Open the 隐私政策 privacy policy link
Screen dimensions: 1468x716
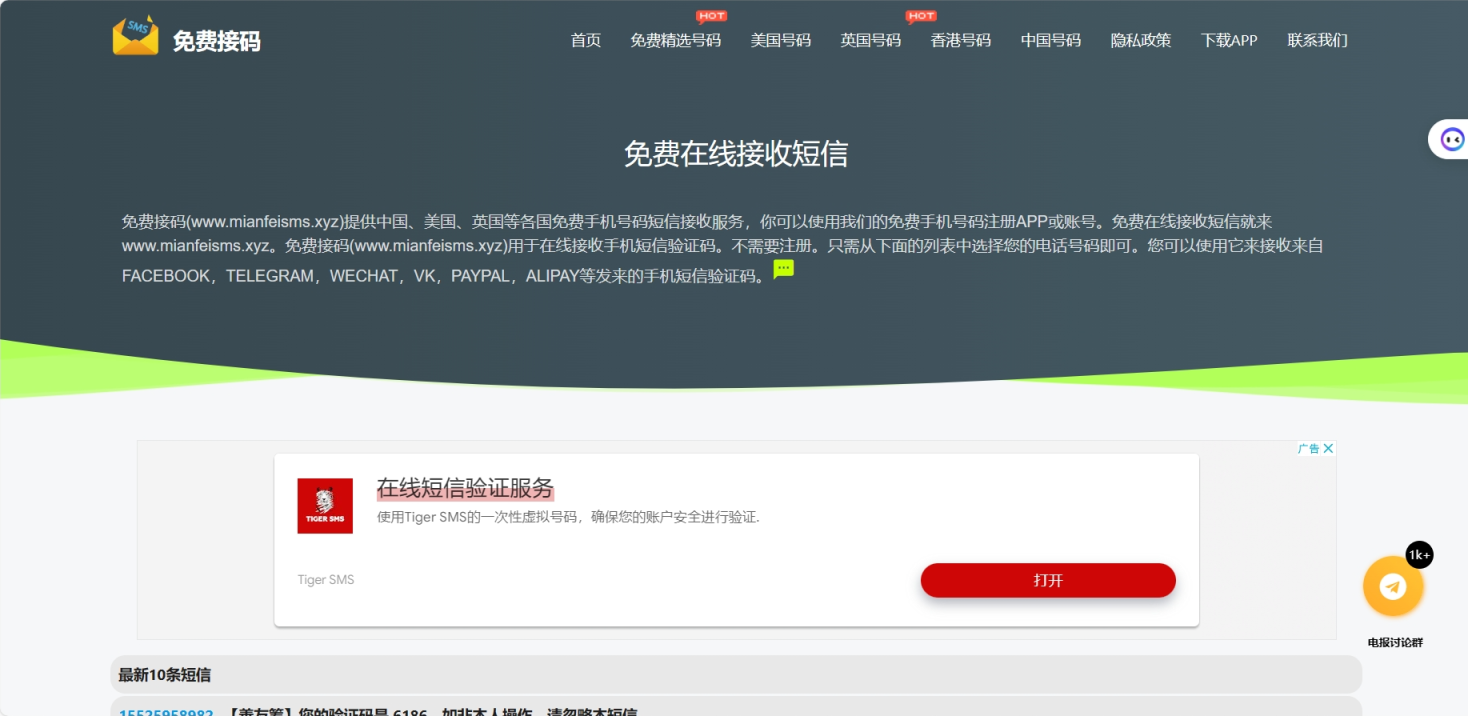pyautogui.click(x=1139, y=40)
